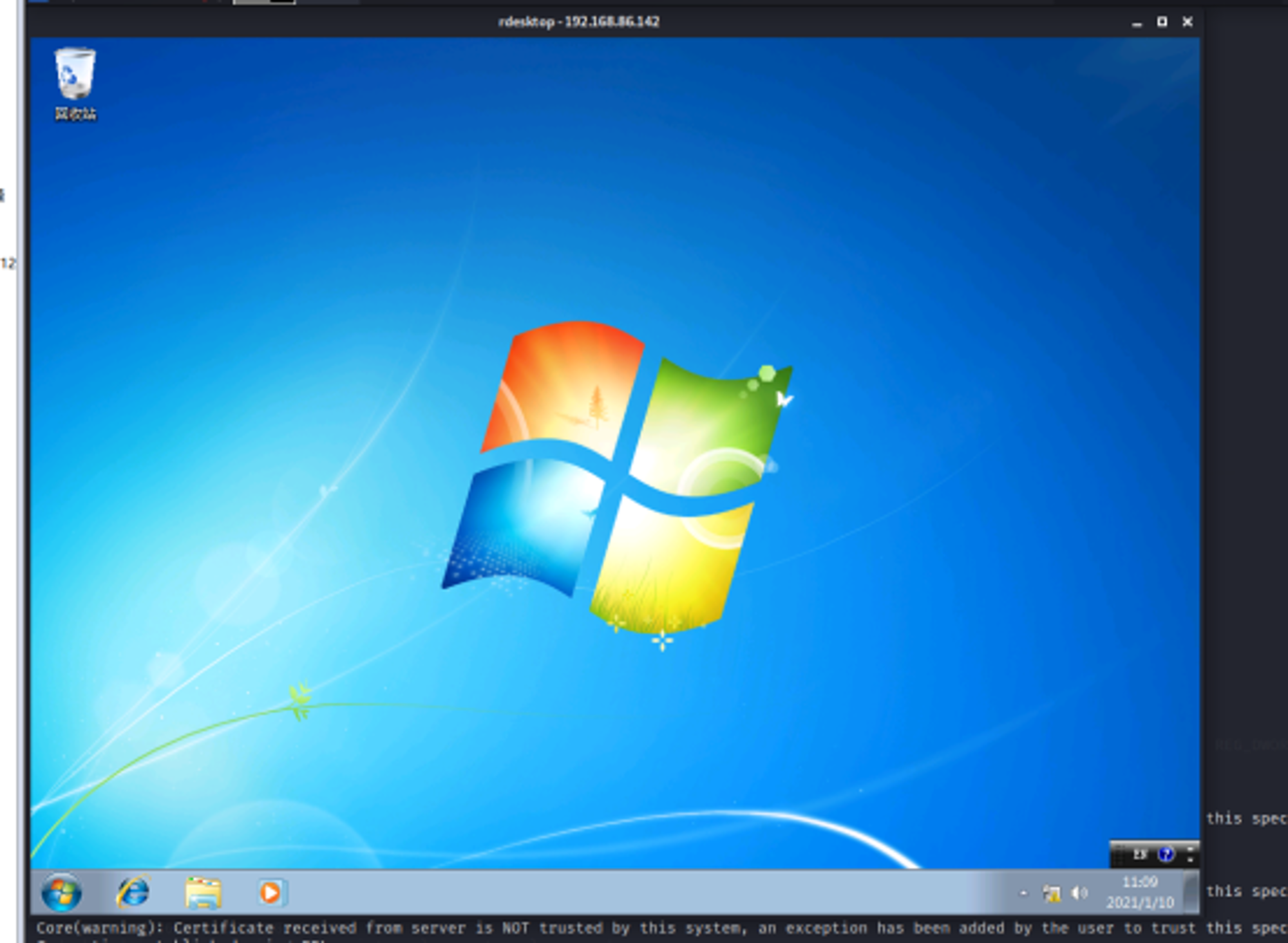The image size is (1288, 943).
Task: Click the language bar help icon
Action: tap(1166, 855)
